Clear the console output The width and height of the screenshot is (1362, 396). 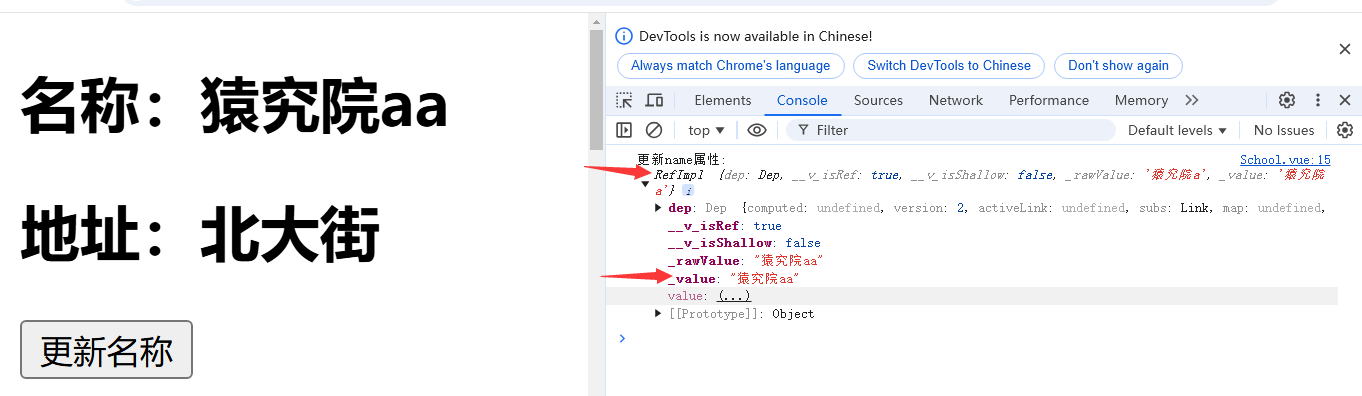point(654,130)
